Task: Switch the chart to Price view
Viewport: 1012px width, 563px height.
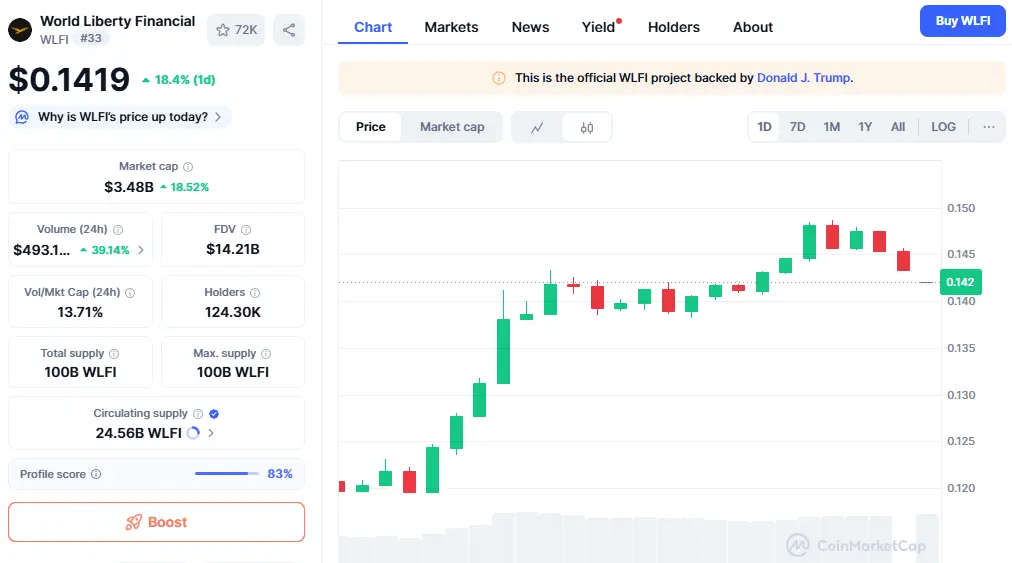Action: click(370, 127)
